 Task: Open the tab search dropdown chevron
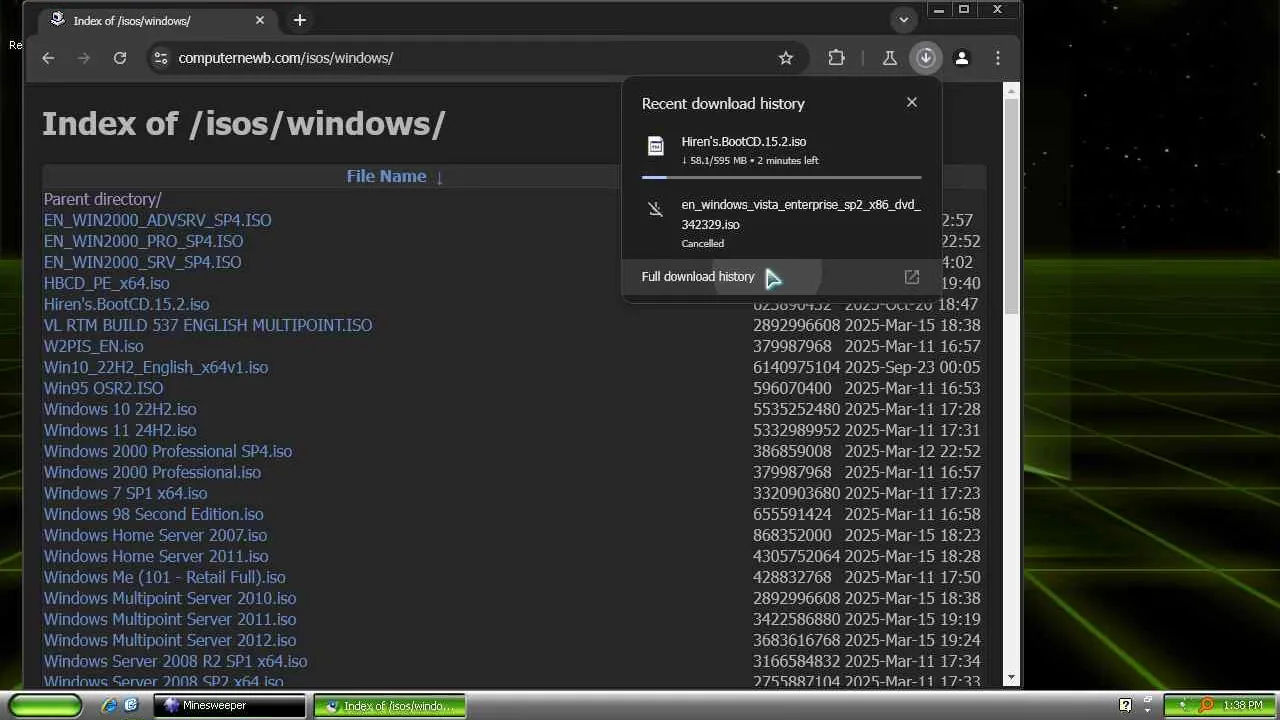tap(904, 20)
